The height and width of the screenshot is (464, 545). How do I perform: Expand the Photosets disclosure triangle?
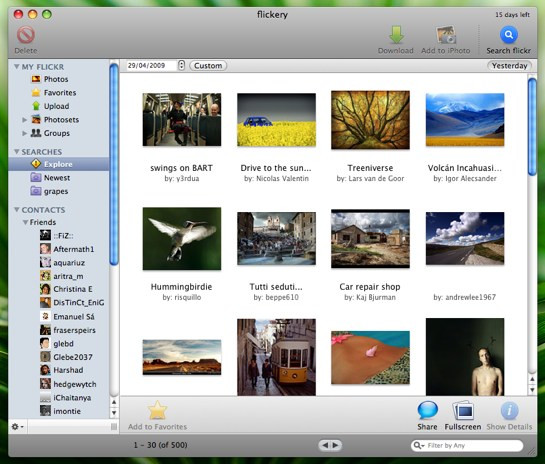[x=24, y=120]
